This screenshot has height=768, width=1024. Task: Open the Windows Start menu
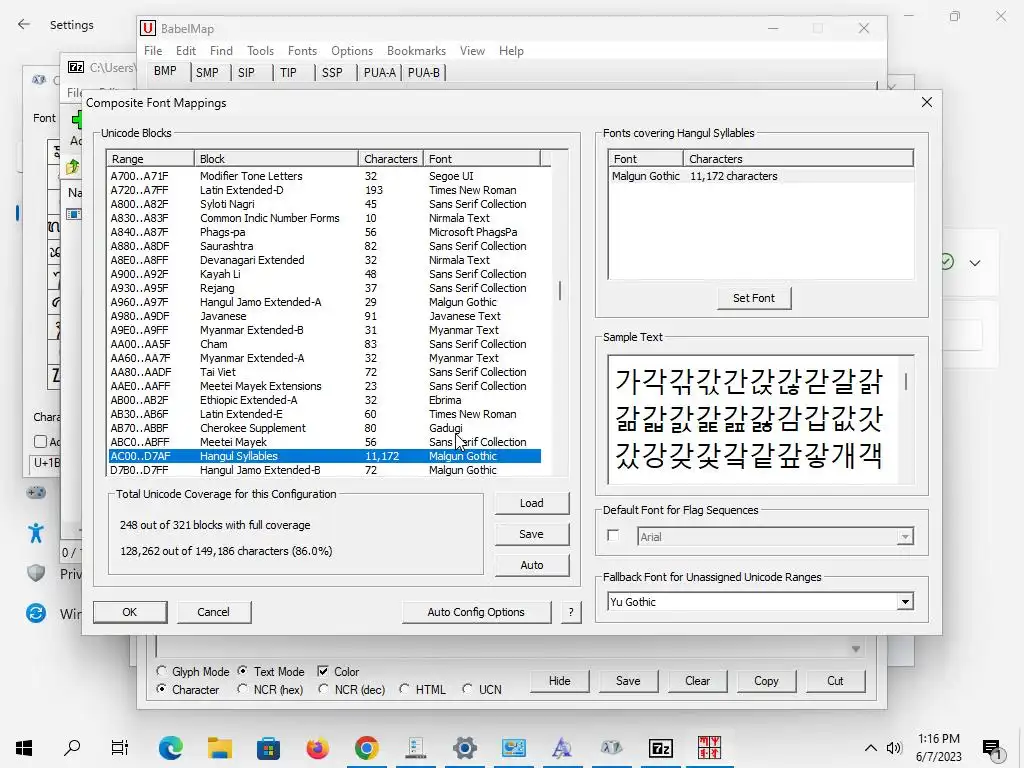point(24,747)
